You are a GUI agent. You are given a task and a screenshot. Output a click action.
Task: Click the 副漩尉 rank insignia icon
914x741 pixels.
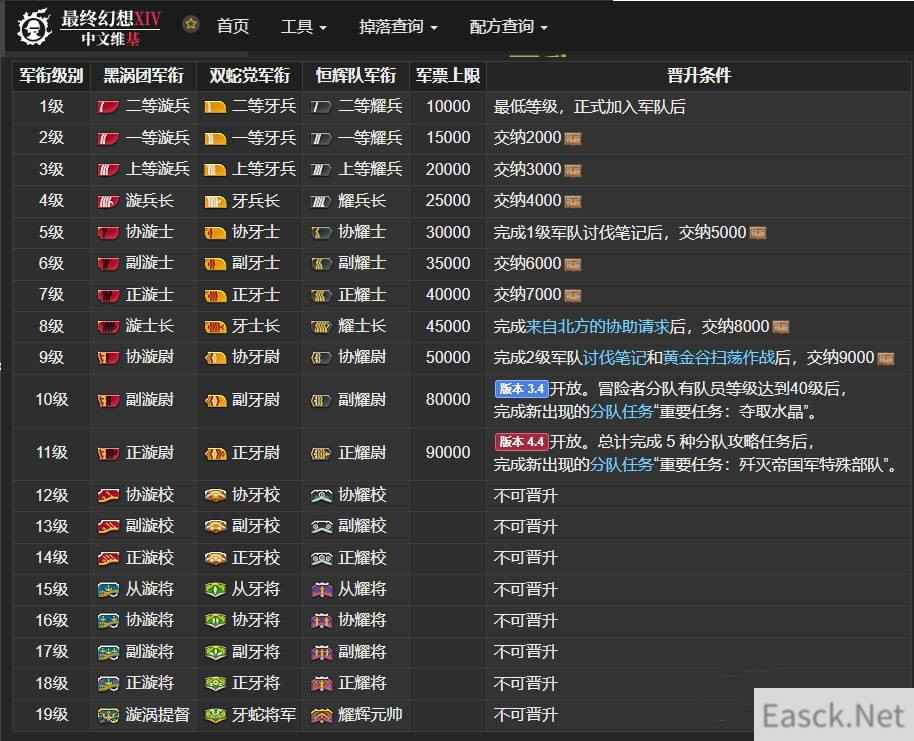tap(108, 400)
